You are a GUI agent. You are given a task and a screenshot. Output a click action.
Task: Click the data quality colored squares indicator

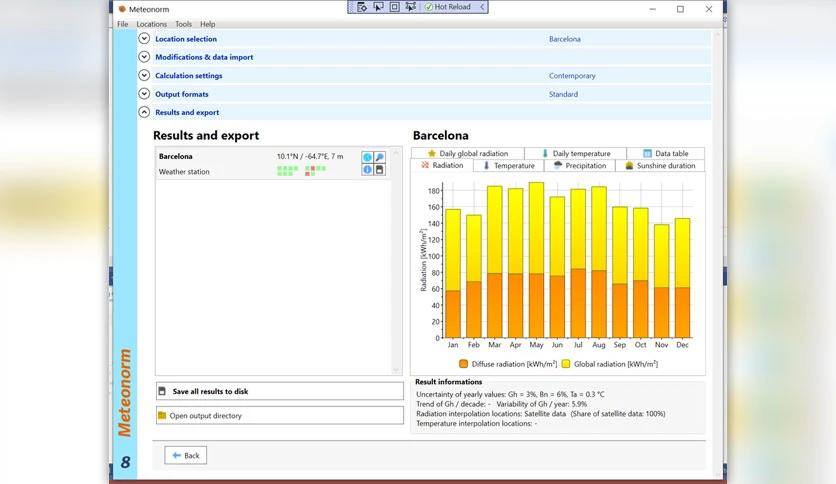point(301,171)
